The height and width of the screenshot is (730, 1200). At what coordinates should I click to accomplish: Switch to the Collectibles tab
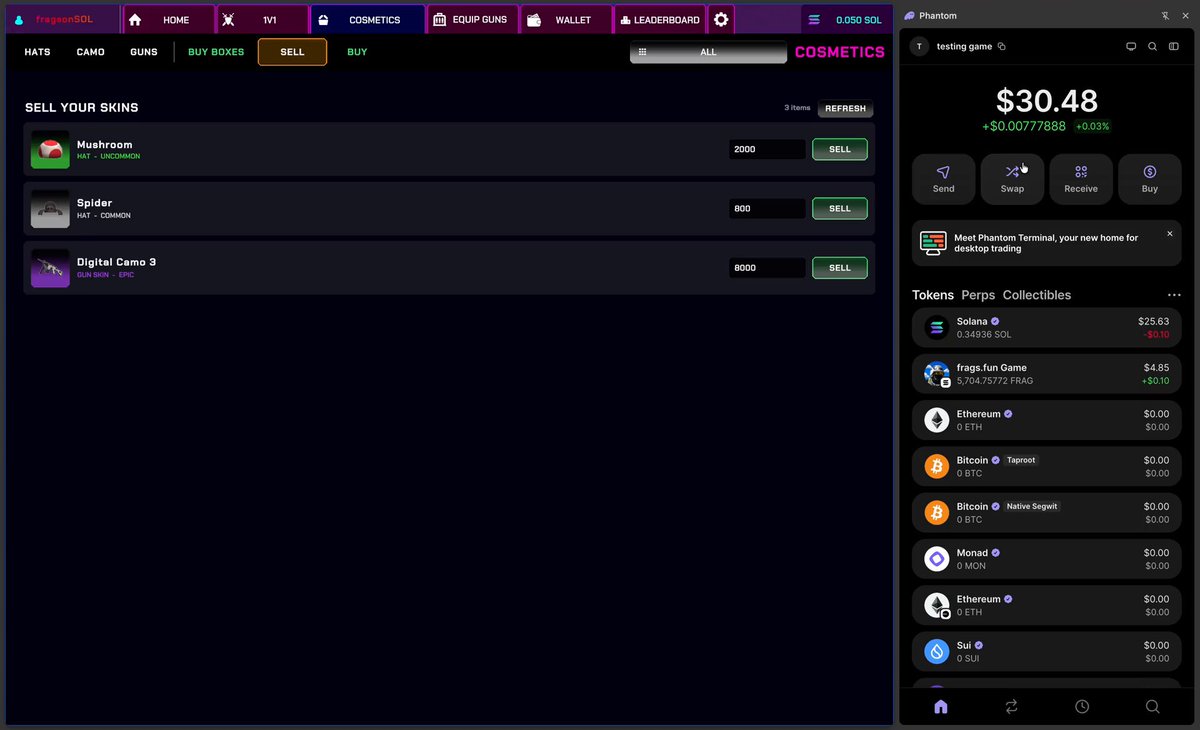1037,295
